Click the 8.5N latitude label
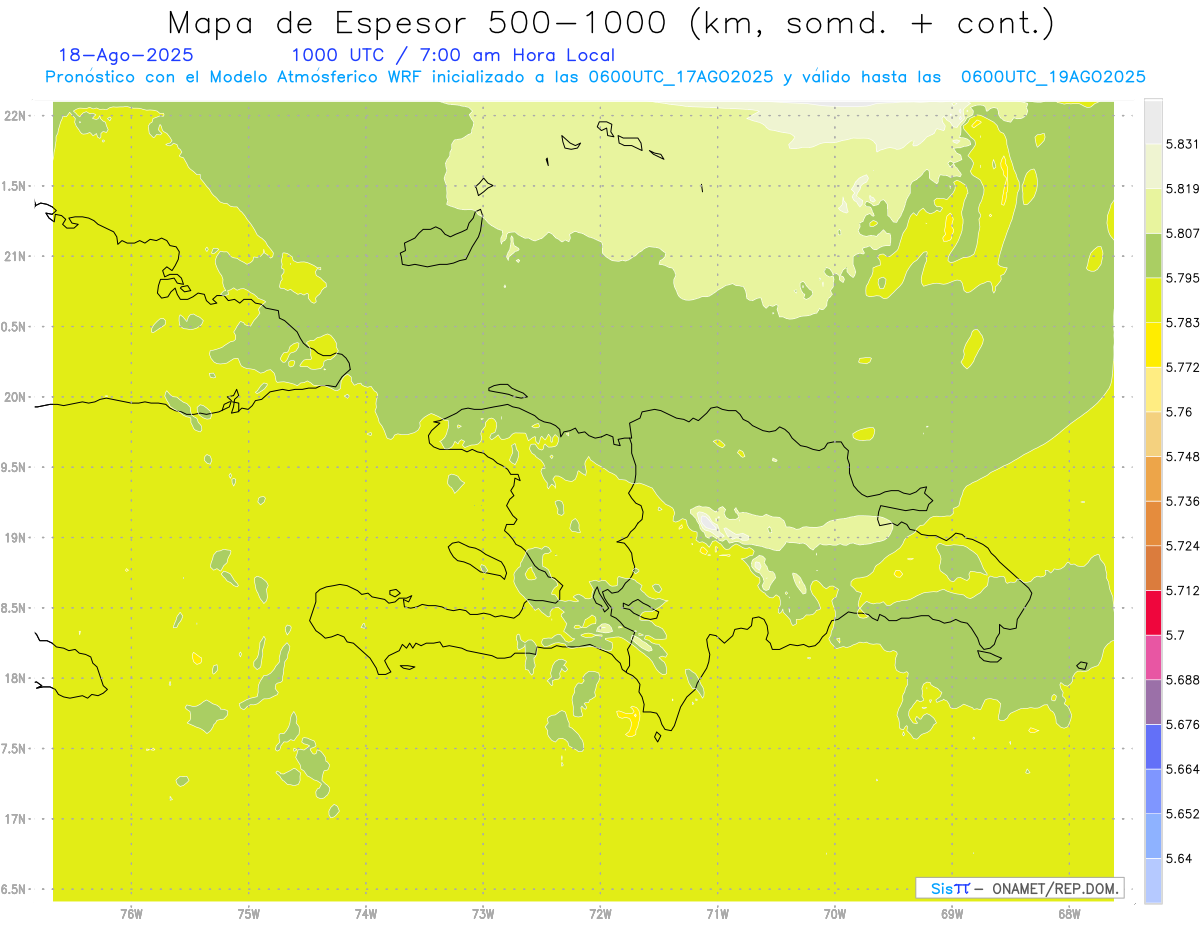The height and width of the screenshot is (927, 1200). point(13,608)
